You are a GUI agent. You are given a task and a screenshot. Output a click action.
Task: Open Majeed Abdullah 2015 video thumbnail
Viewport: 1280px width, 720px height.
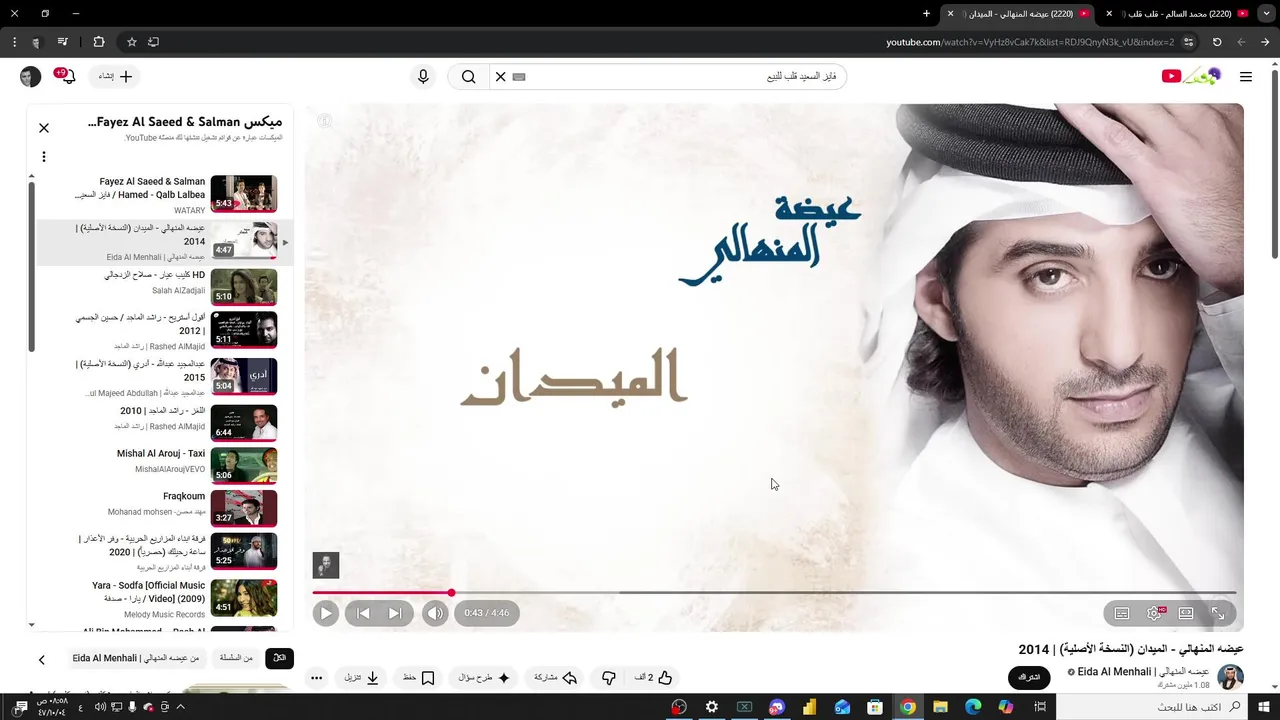pos(244,376)
